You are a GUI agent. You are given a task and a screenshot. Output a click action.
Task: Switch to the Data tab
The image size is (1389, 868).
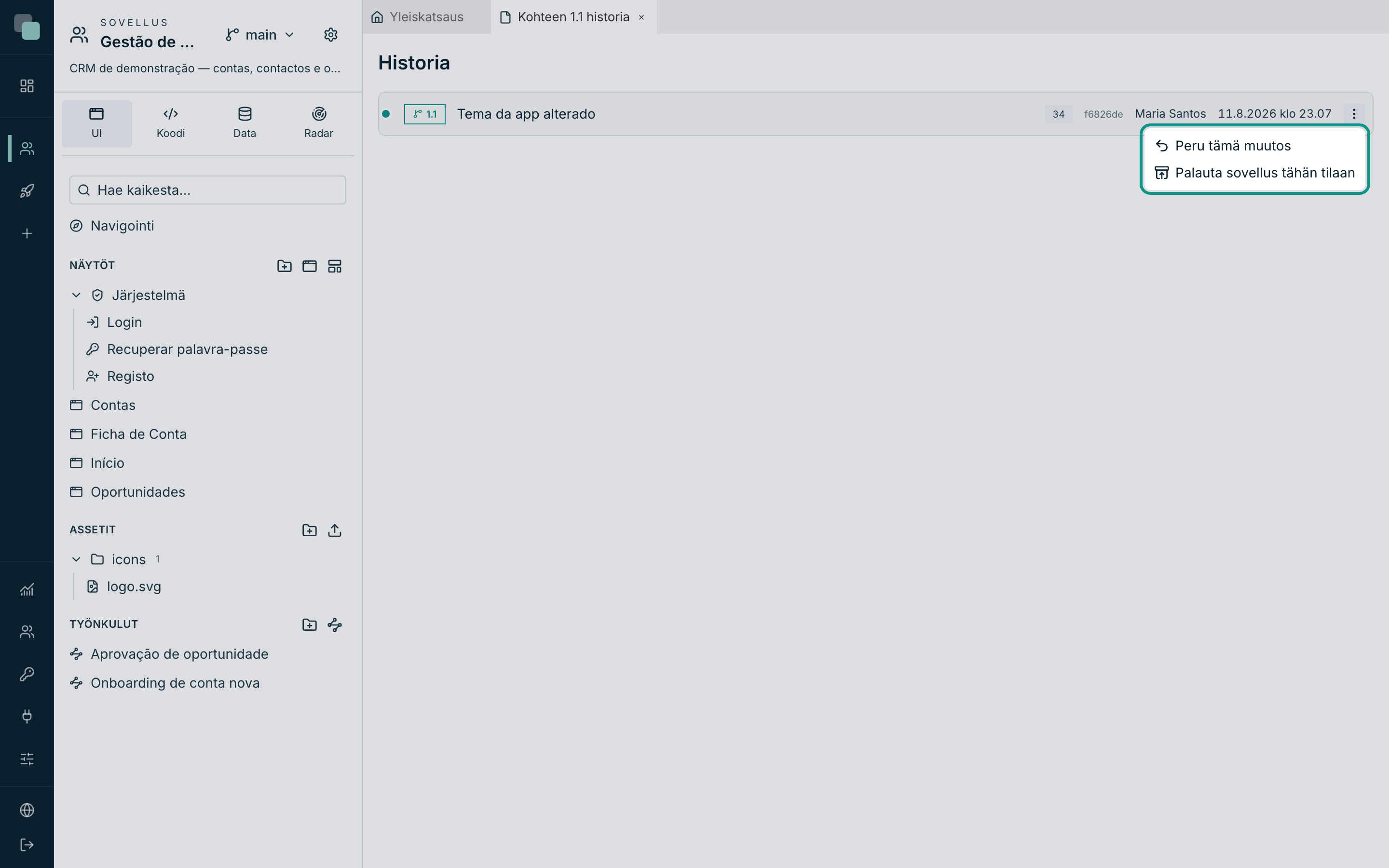[245, 123]
